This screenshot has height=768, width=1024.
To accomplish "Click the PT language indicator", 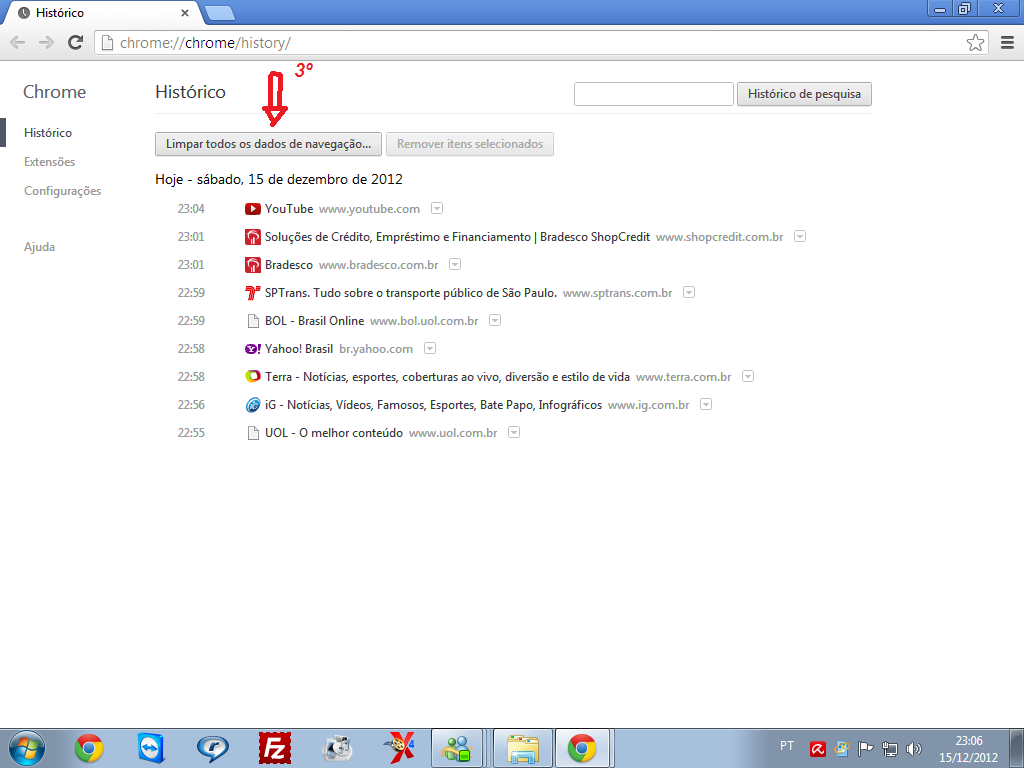I will (x=787, y=746).
